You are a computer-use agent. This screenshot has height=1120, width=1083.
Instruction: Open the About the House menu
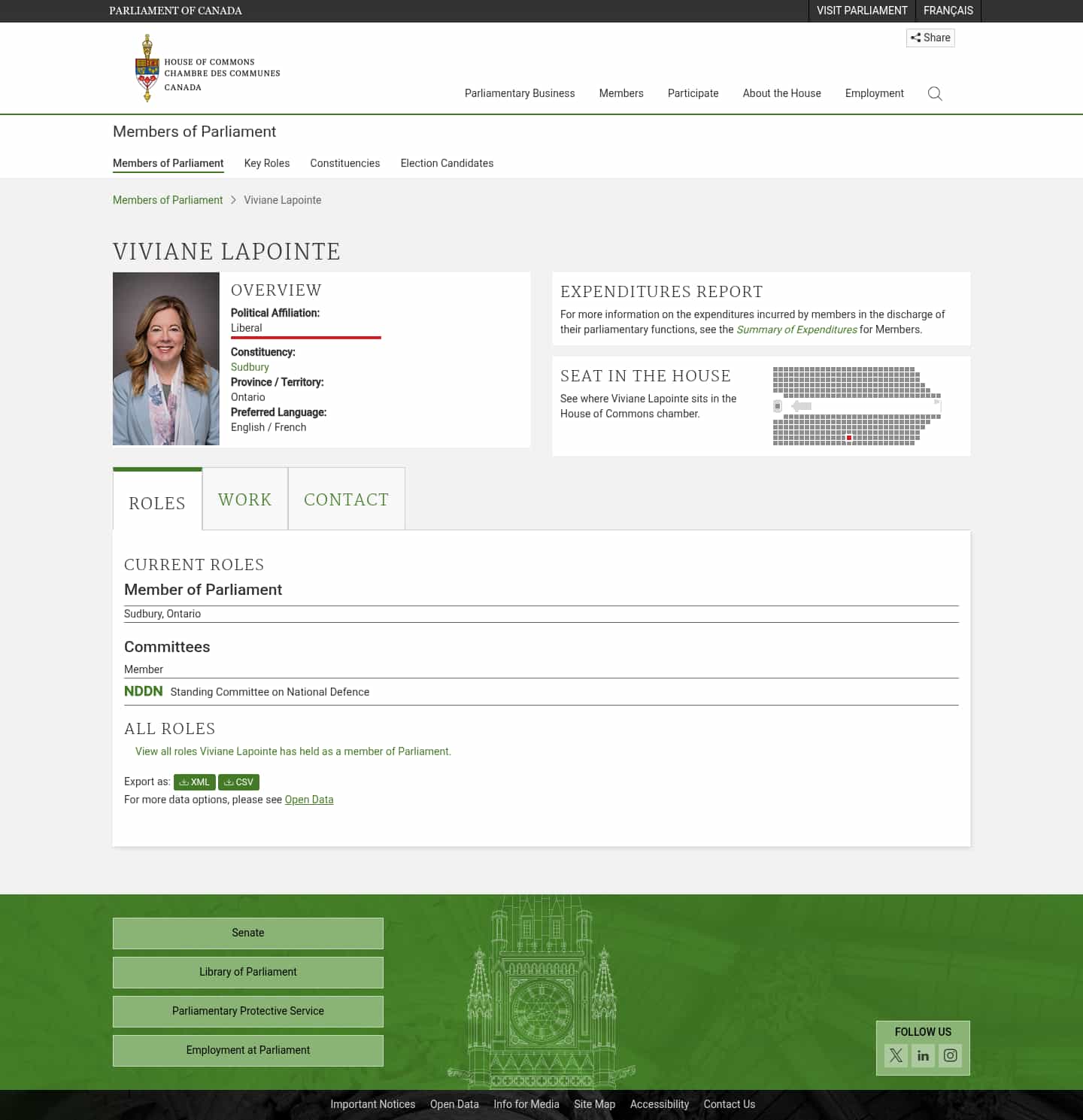pyautogui.click(x=781, y=93)
